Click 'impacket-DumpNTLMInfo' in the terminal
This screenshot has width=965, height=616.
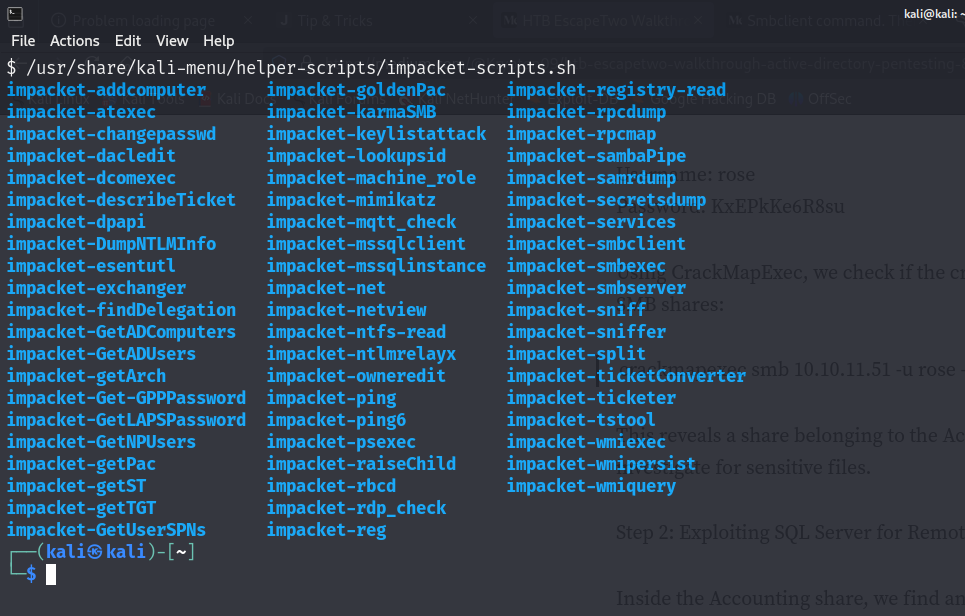click(x=111, y=244)
